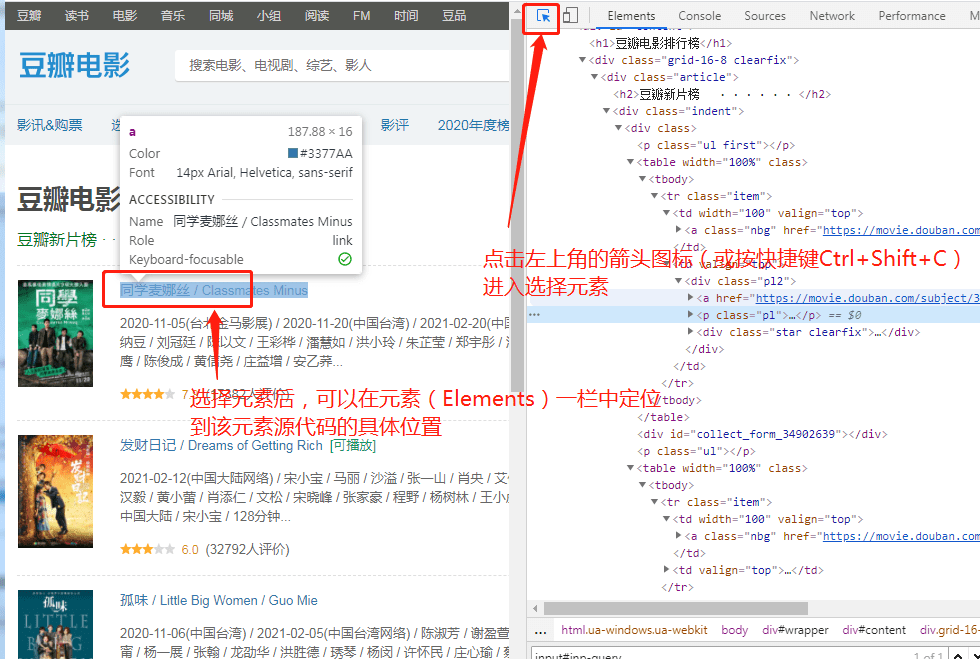Select div#content in the DevTools breadcrumb
980x659 pixels.
tap(874, 630)
